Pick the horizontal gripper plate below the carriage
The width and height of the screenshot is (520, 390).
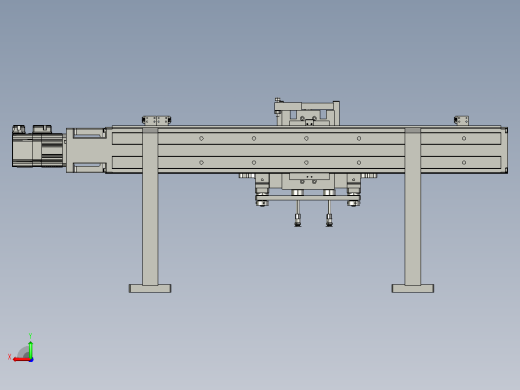[x=308, y=198]
